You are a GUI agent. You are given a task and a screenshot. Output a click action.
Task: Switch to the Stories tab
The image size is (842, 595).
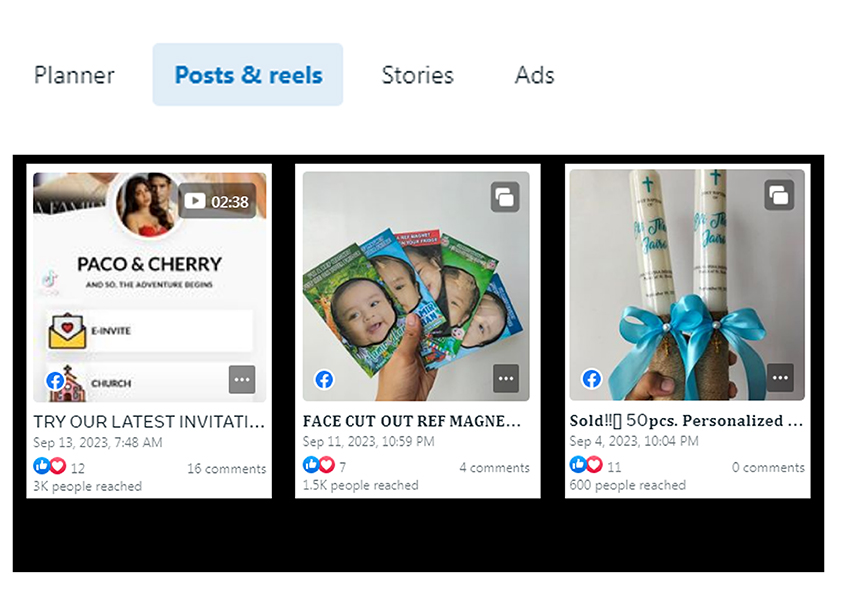417,75
